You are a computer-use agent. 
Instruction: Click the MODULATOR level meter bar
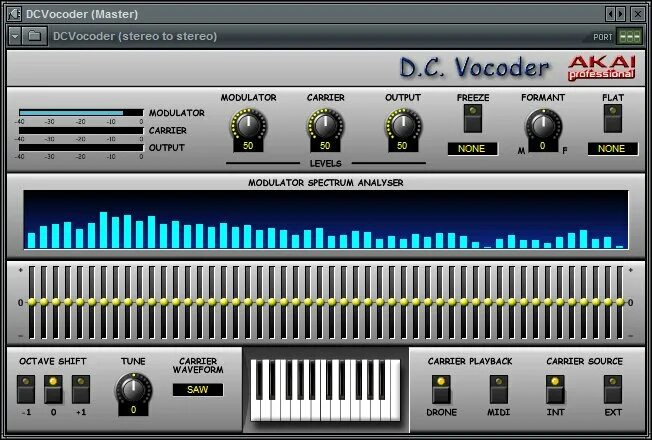pyautogui.click(x=81, y=113)
